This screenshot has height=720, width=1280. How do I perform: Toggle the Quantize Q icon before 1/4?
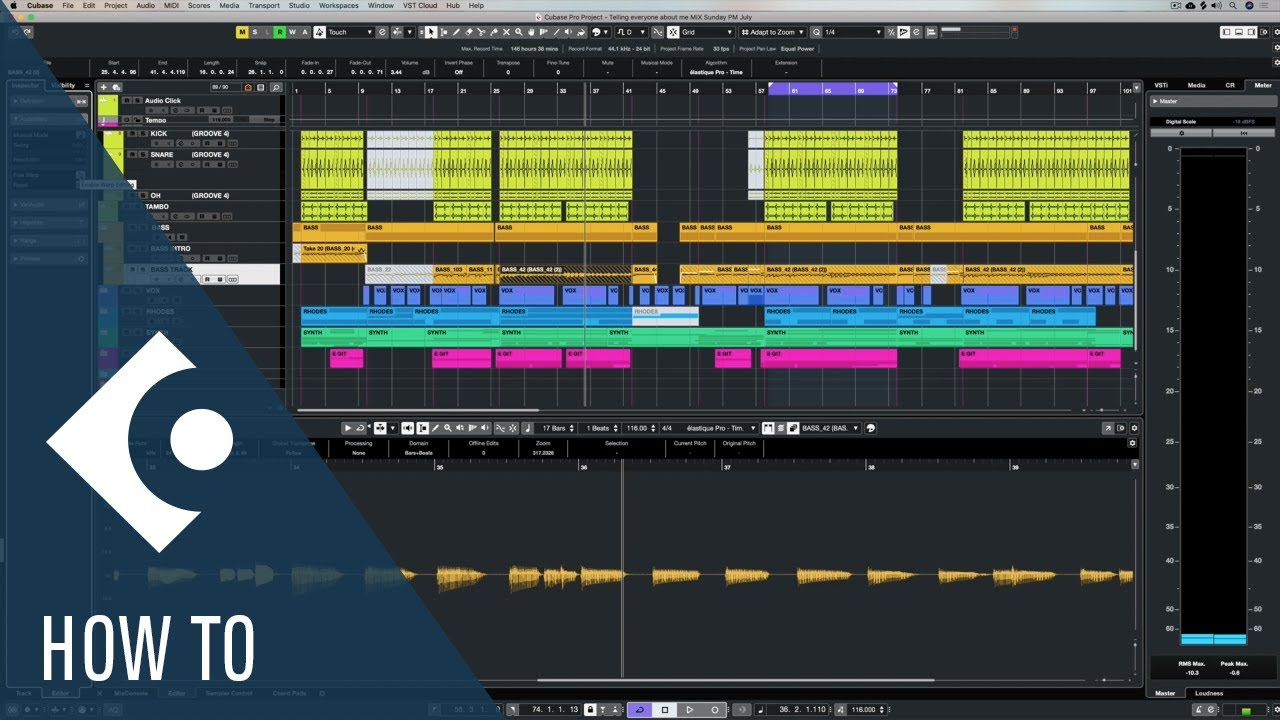coord(816,32)
